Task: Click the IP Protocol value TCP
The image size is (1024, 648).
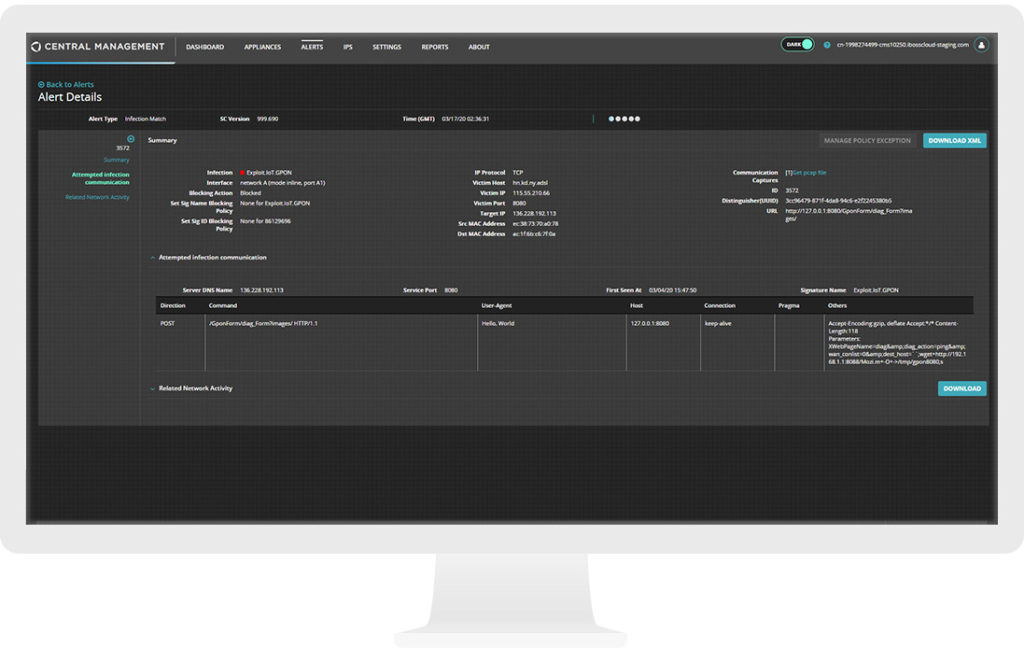Action: coord(517,173)
